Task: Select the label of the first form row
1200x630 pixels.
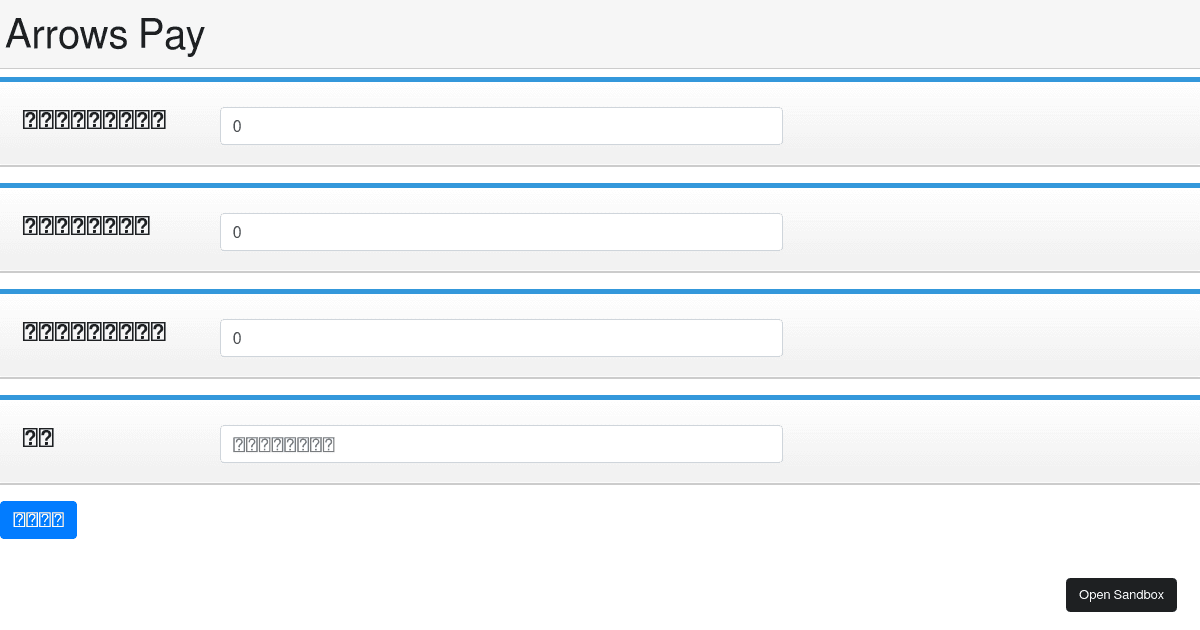Action: tap(93, 119)
